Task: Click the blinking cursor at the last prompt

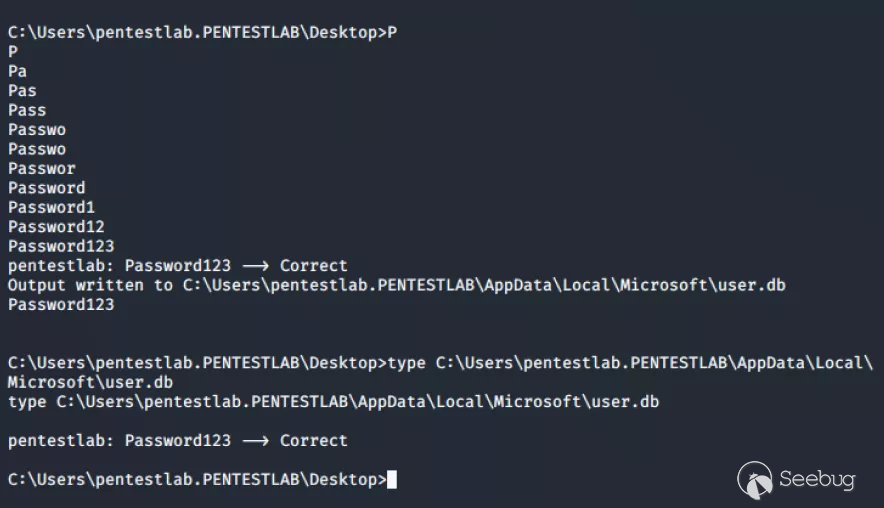Action: coord(391,479)
